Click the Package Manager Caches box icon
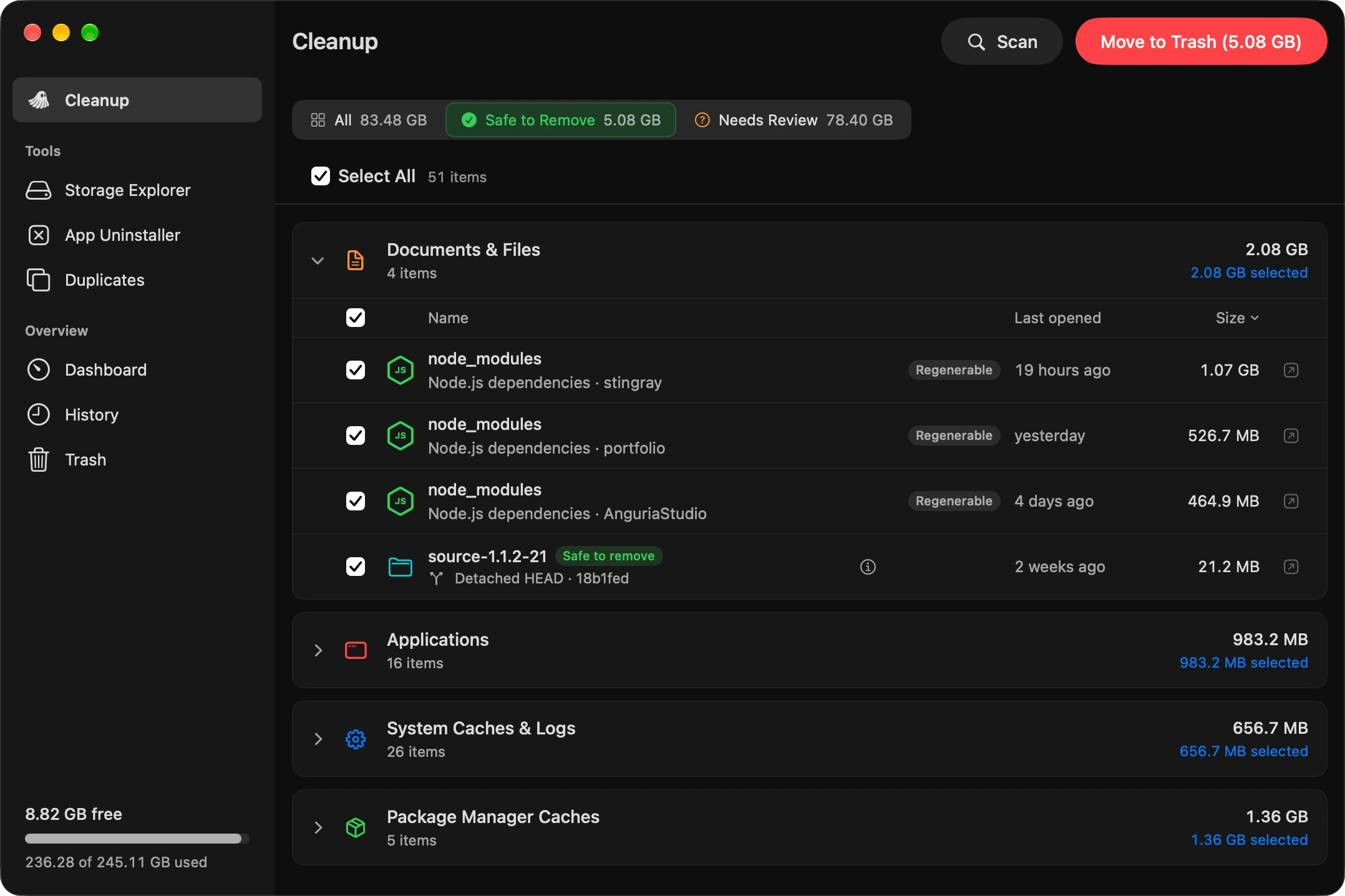Image resolution: width=1345 pixels, height=896 pixels. tap(355, 827)
